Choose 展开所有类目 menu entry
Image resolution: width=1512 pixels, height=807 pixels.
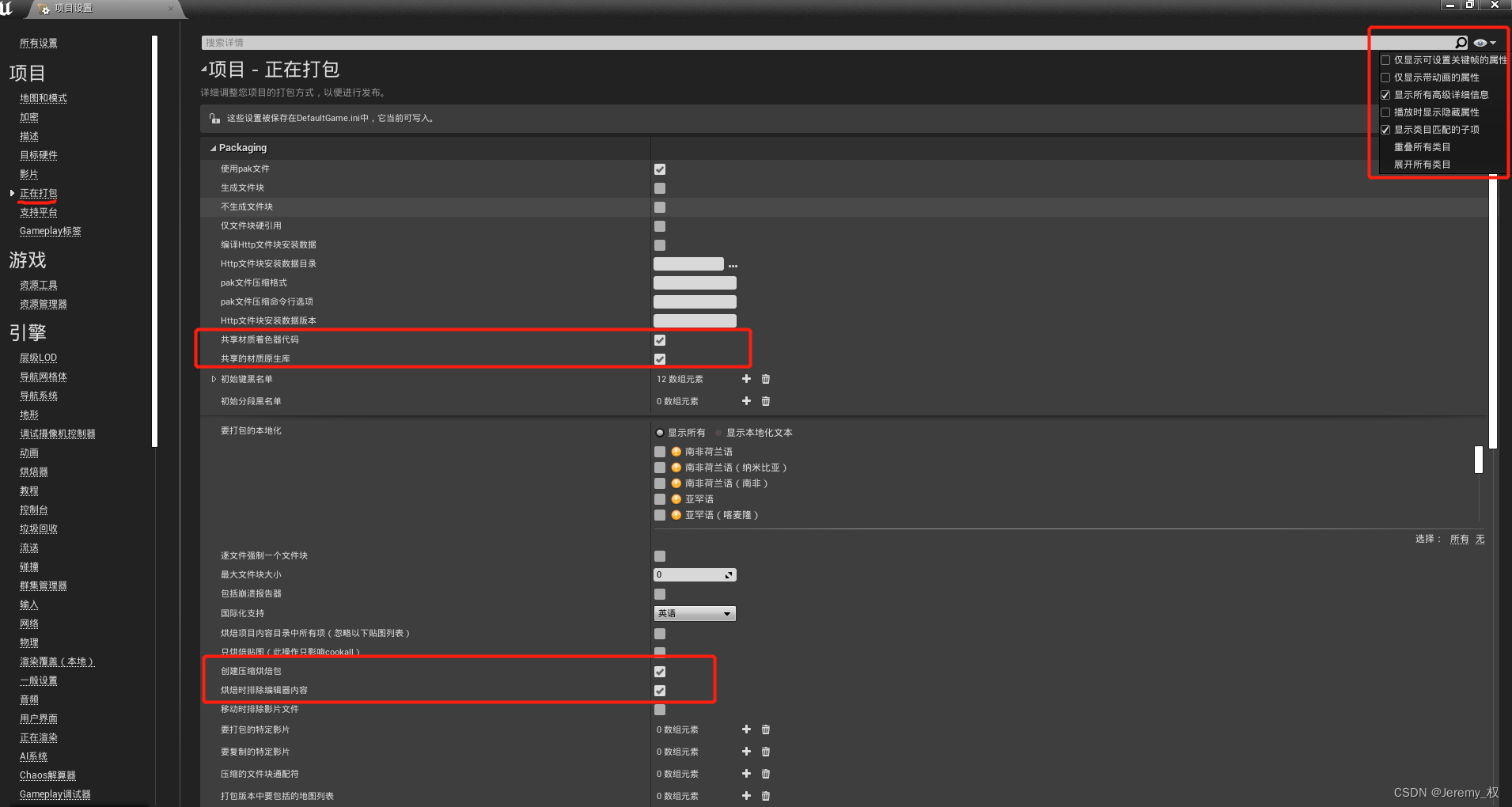coord(1422,165)
